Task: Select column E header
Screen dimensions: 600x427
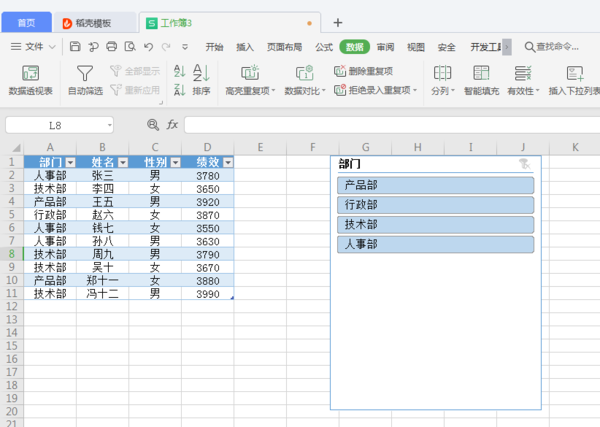Action: pos(260,148)
